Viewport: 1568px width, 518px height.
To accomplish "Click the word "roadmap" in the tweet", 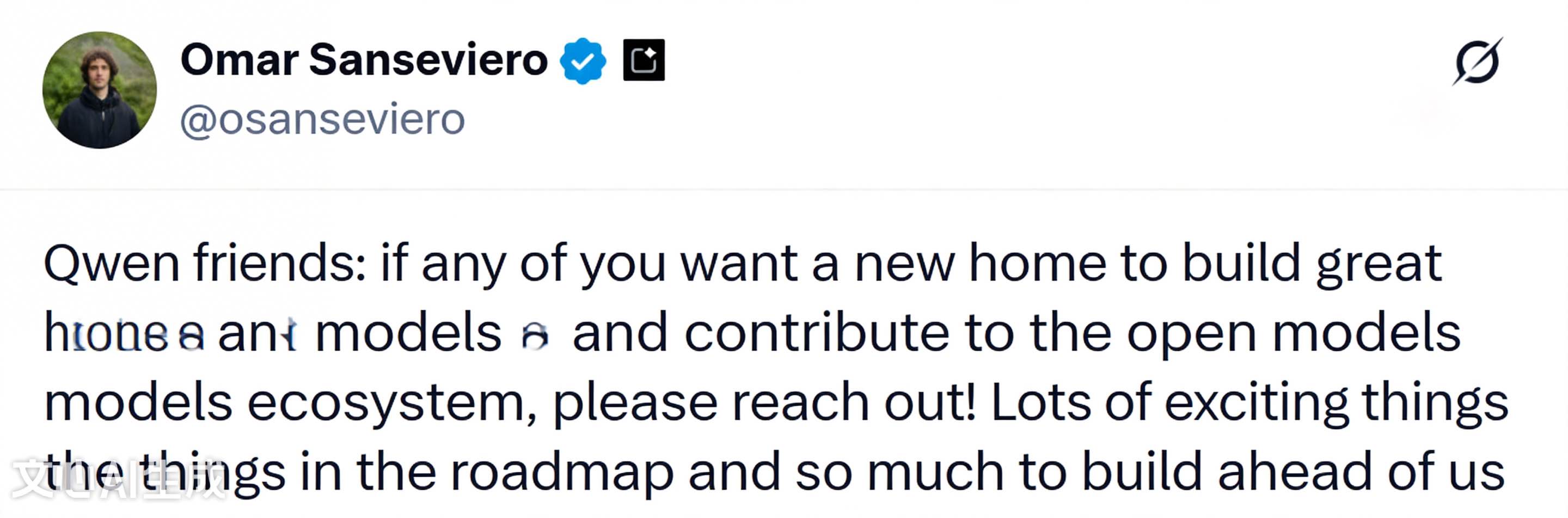I will (561, 472).
